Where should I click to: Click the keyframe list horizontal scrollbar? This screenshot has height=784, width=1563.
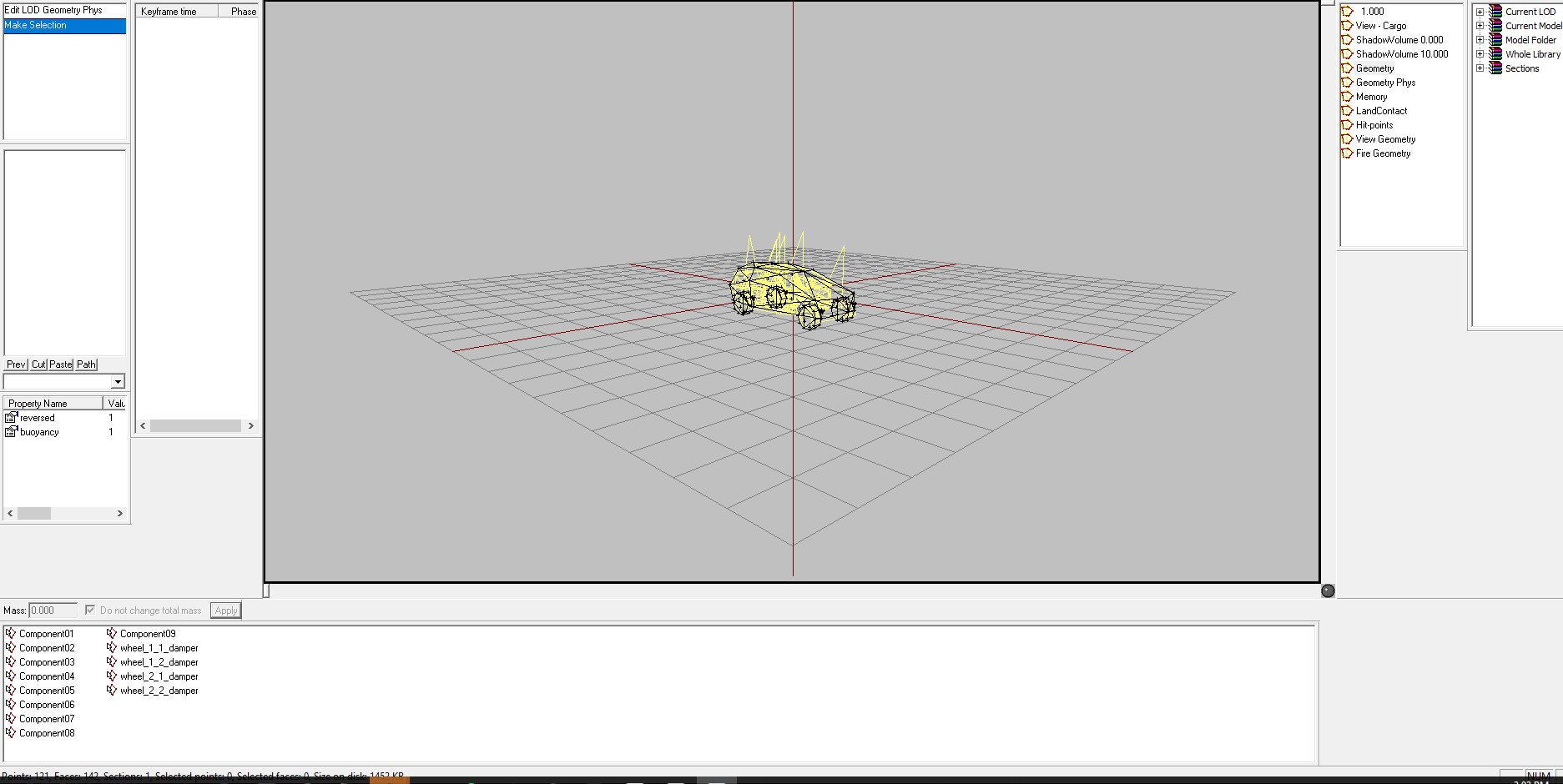point(196,426)
